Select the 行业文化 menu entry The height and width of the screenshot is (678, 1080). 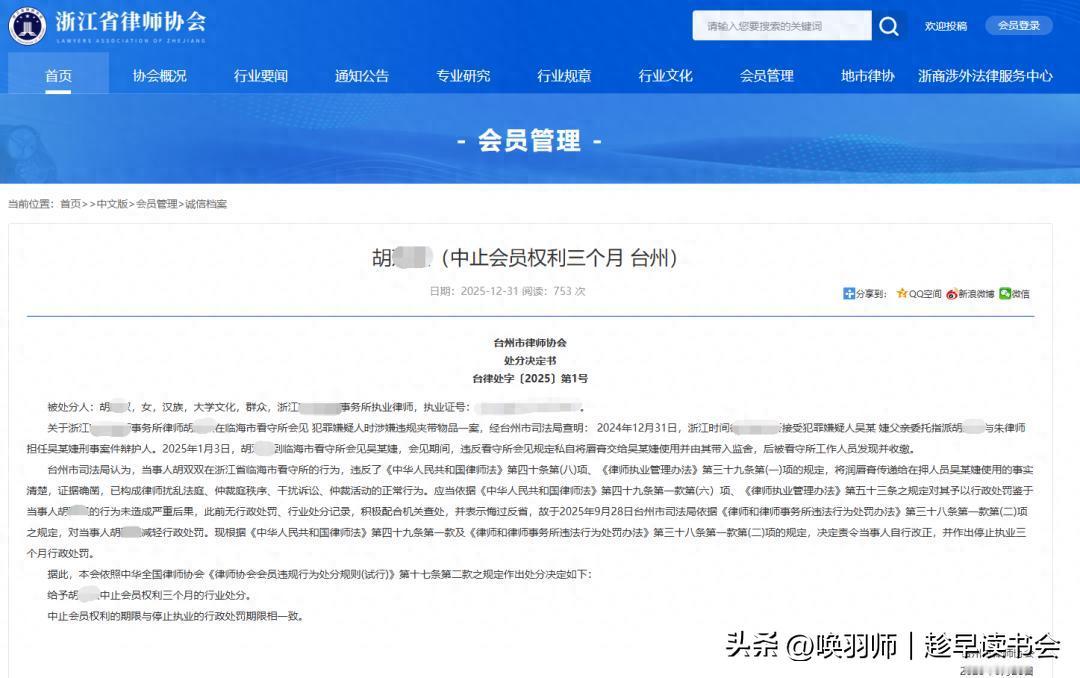tap(664, 74)
